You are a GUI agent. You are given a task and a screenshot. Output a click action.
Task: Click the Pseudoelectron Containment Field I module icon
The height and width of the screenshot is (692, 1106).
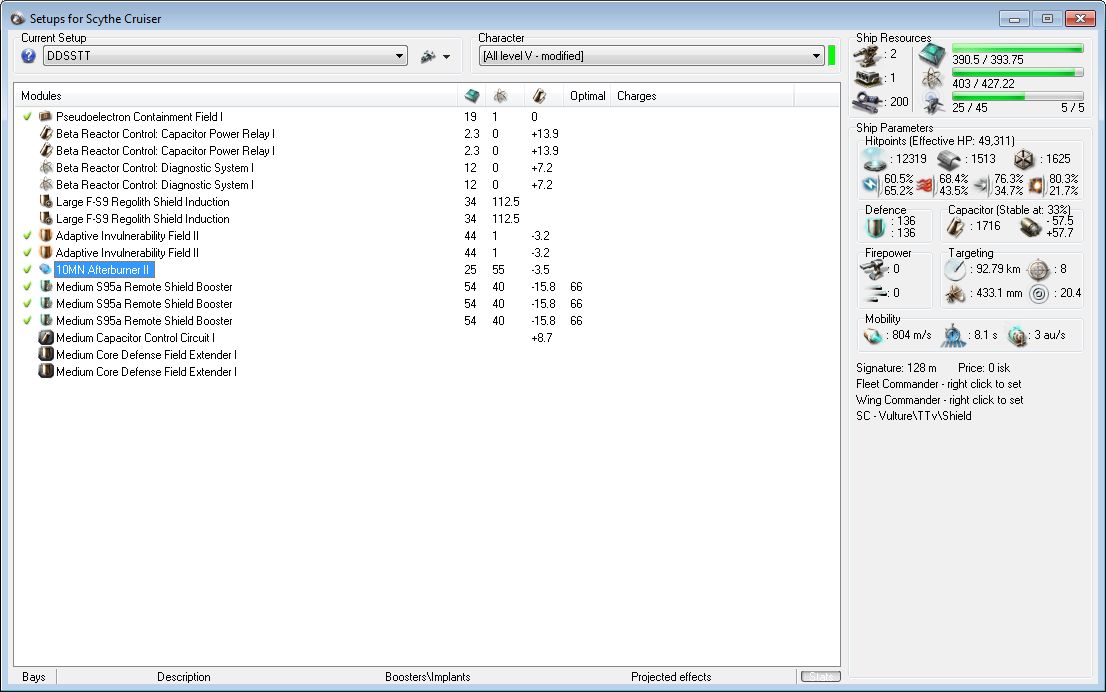point(46,117)
